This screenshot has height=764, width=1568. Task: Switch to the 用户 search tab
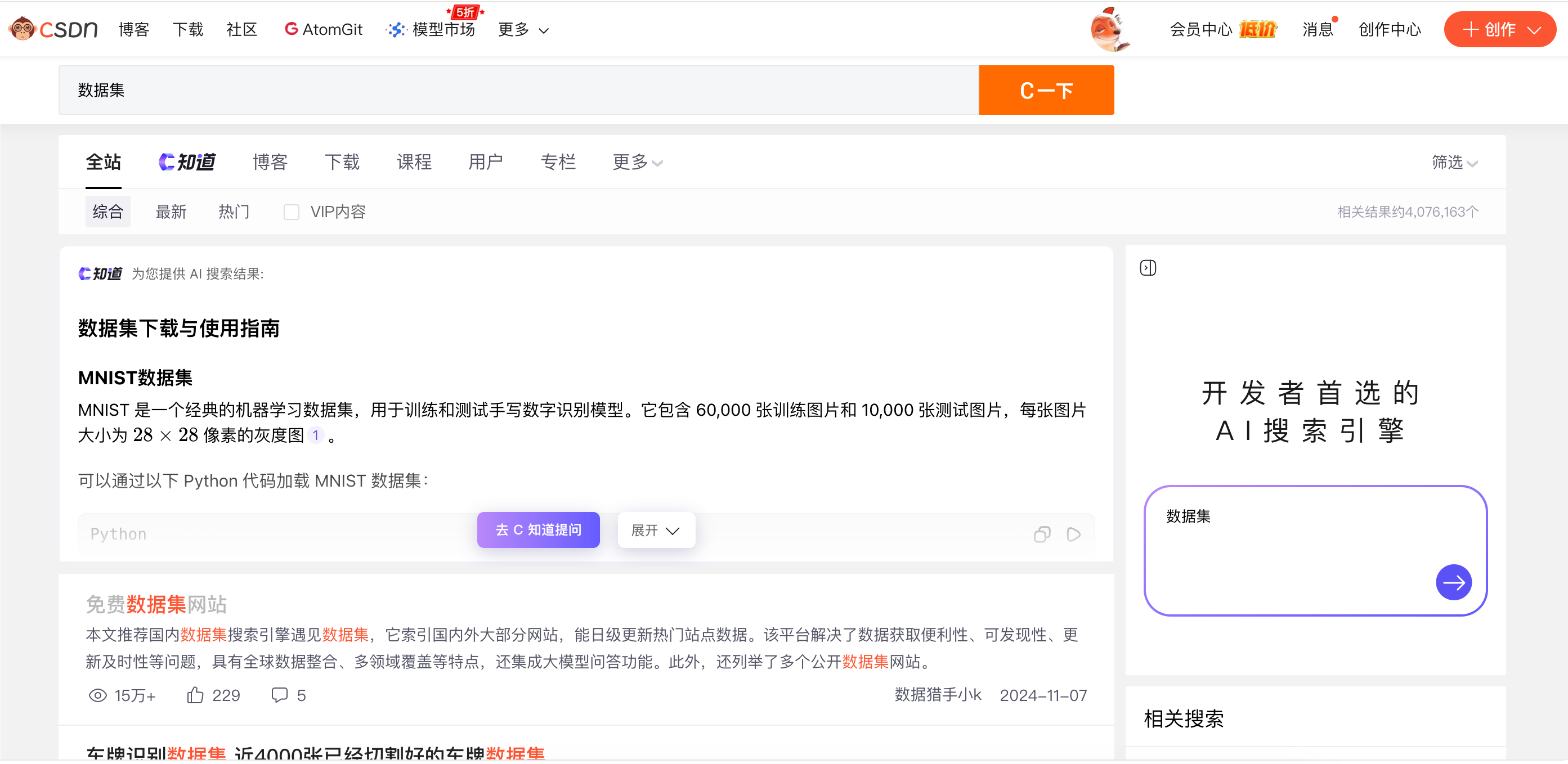(486, 162)
